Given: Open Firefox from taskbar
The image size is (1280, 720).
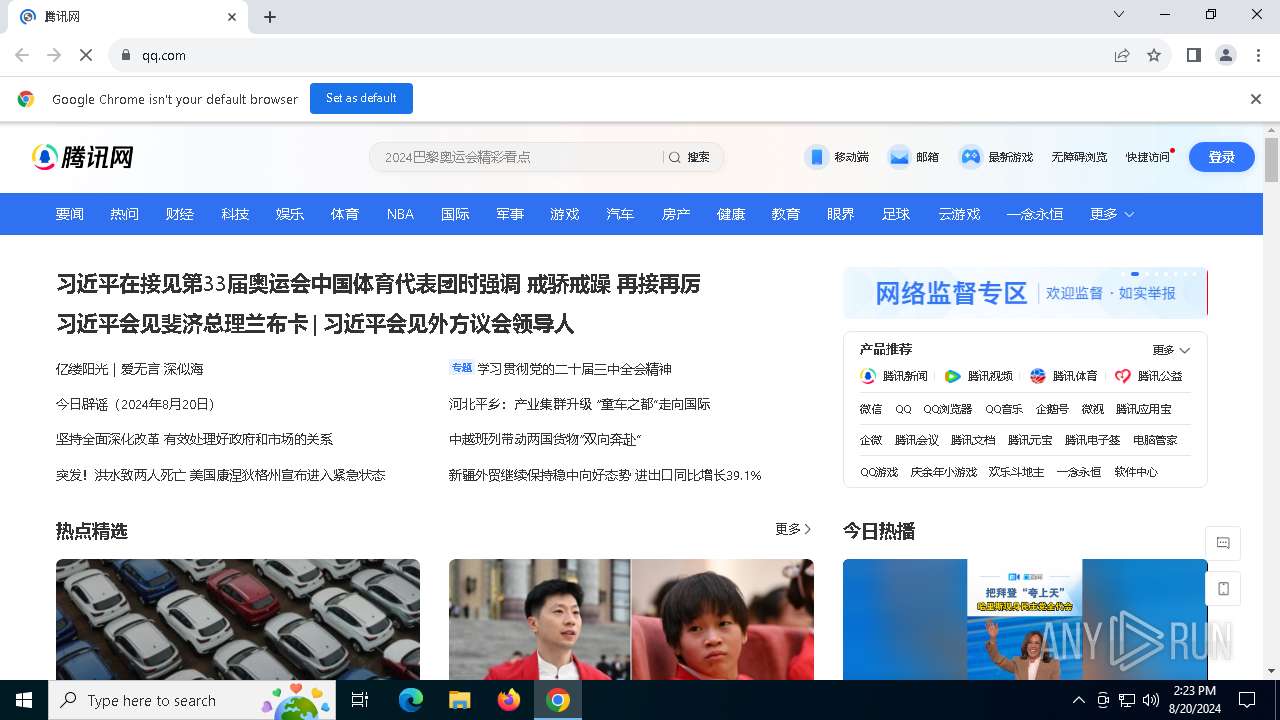Looking at the screenshot, I should pyautogui.click(x=509, y=700).
